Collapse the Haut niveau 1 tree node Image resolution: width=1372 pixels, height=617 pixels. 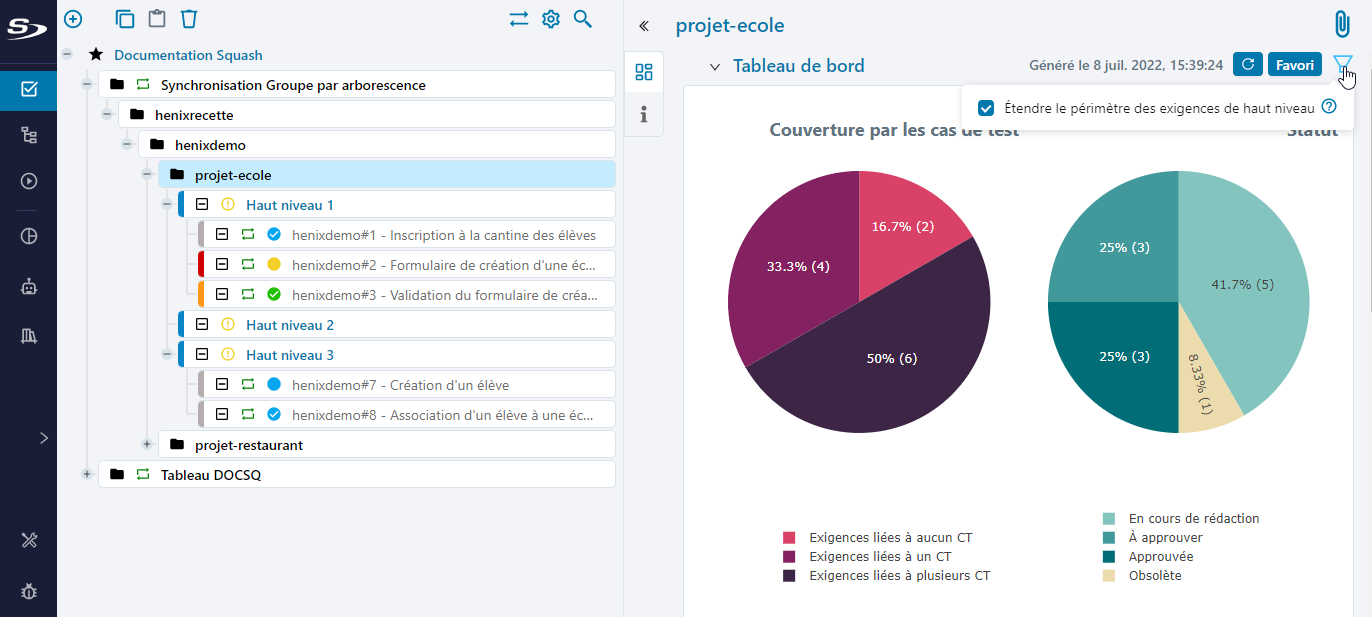(167, 205)
